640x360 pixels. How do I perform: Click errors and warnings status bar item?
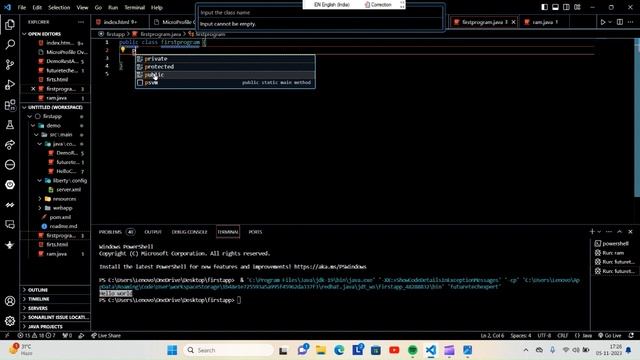(x=36, y=336)
